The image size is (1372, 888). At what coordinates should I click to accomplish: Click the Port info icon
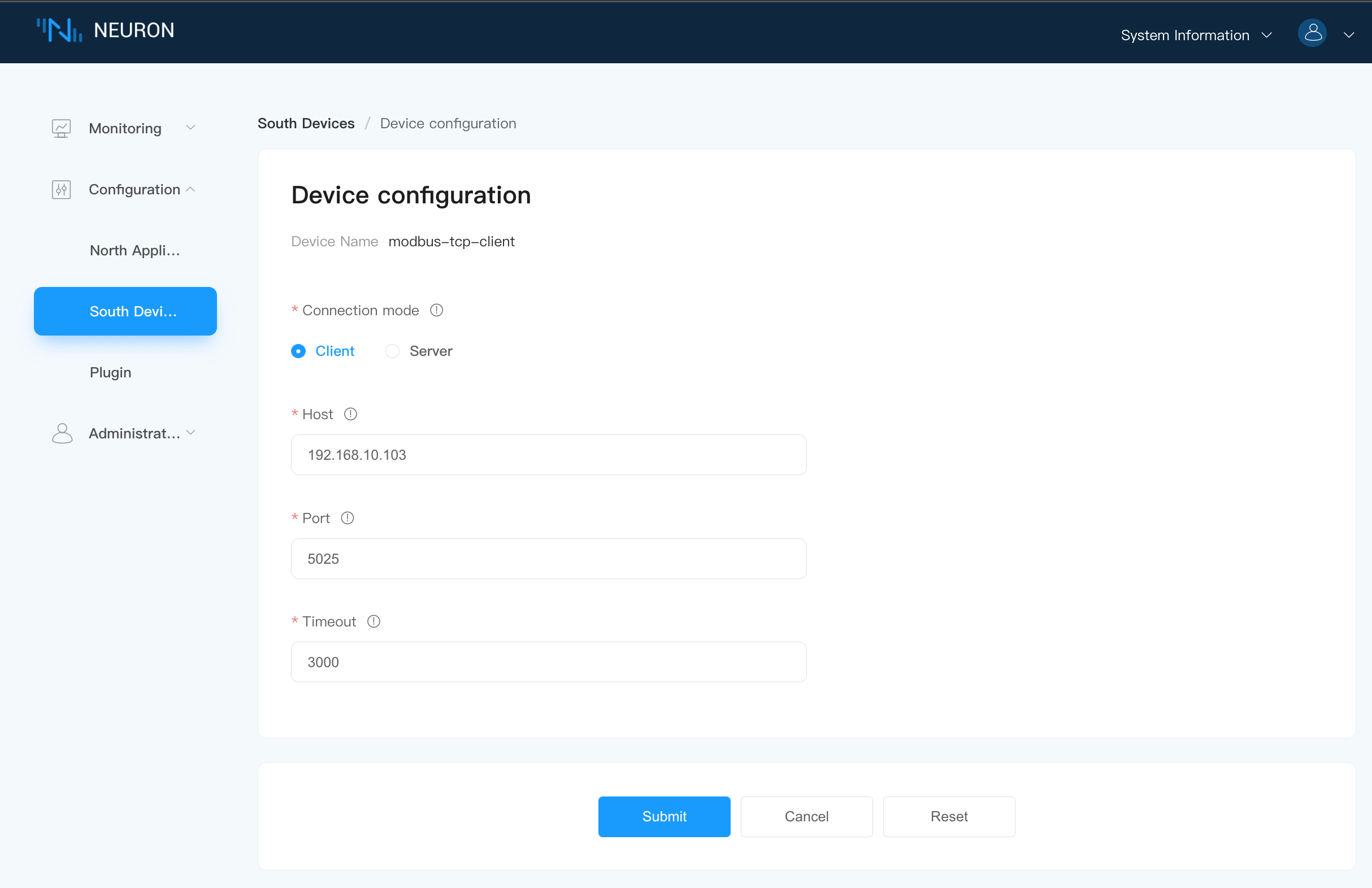click(347, 518)
